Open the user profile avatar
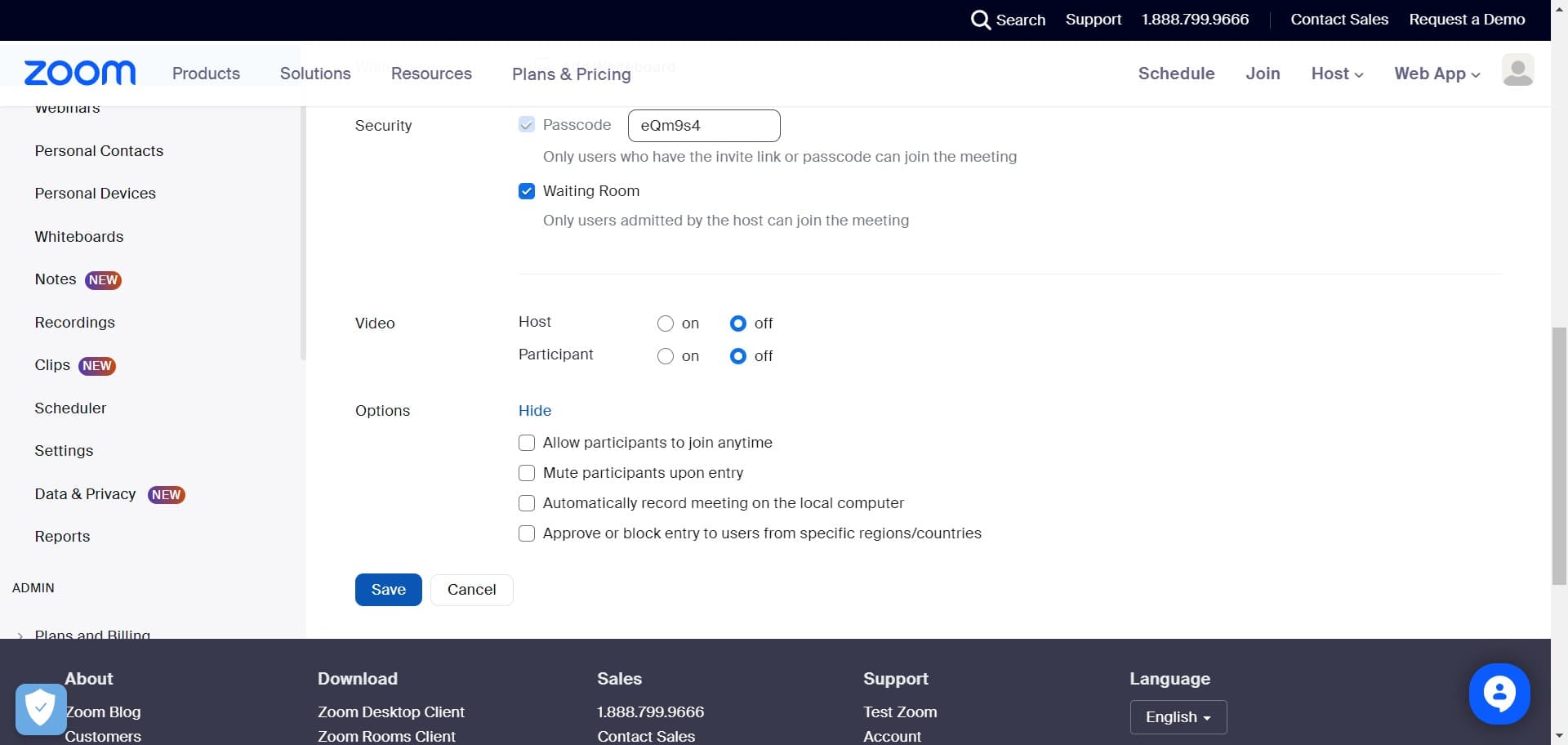Viewport: 1568px width, 745px height. click(1517, 71)
